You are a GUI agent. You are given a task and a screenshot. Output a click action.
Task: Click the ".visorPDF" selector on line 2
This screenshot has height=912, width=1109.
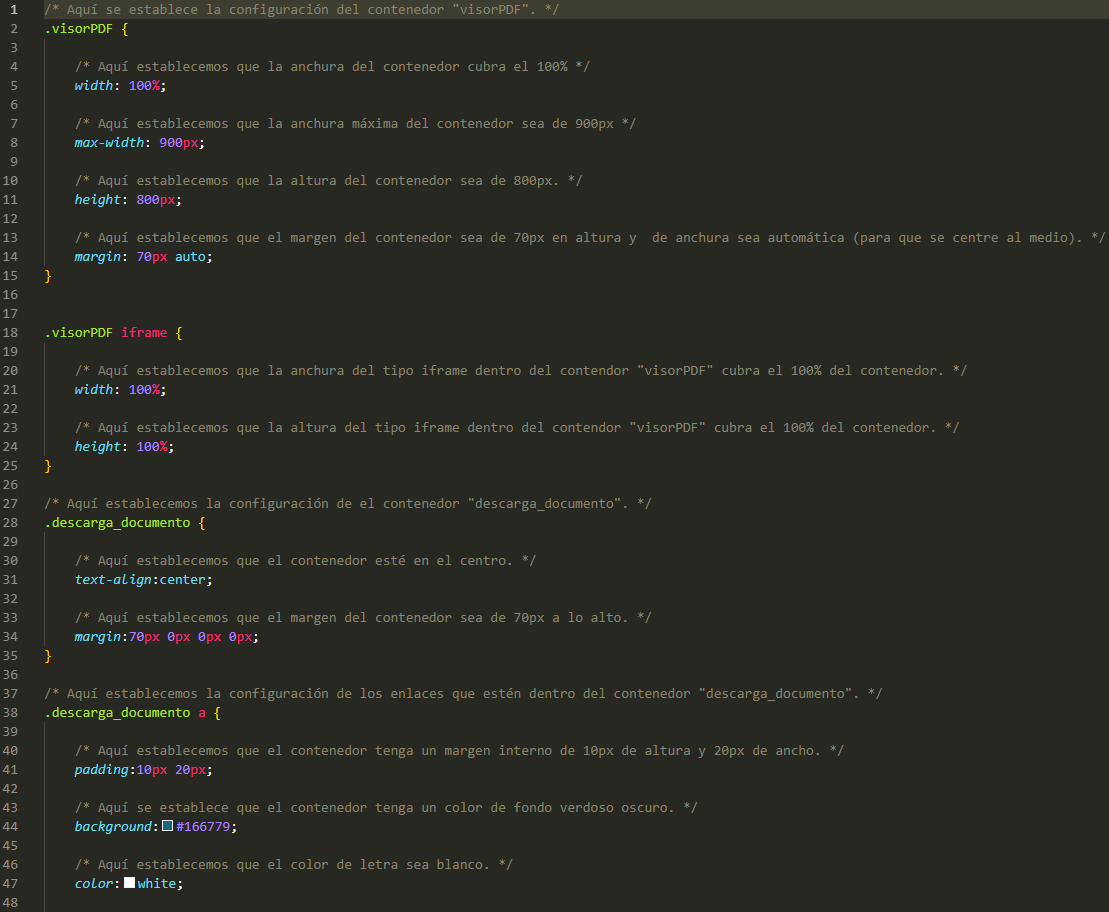pos(79,29)
